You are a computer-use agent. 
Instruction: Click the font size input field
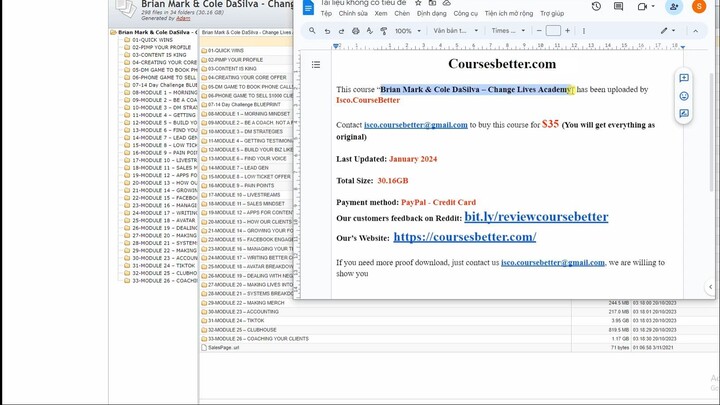pos(553,31)
